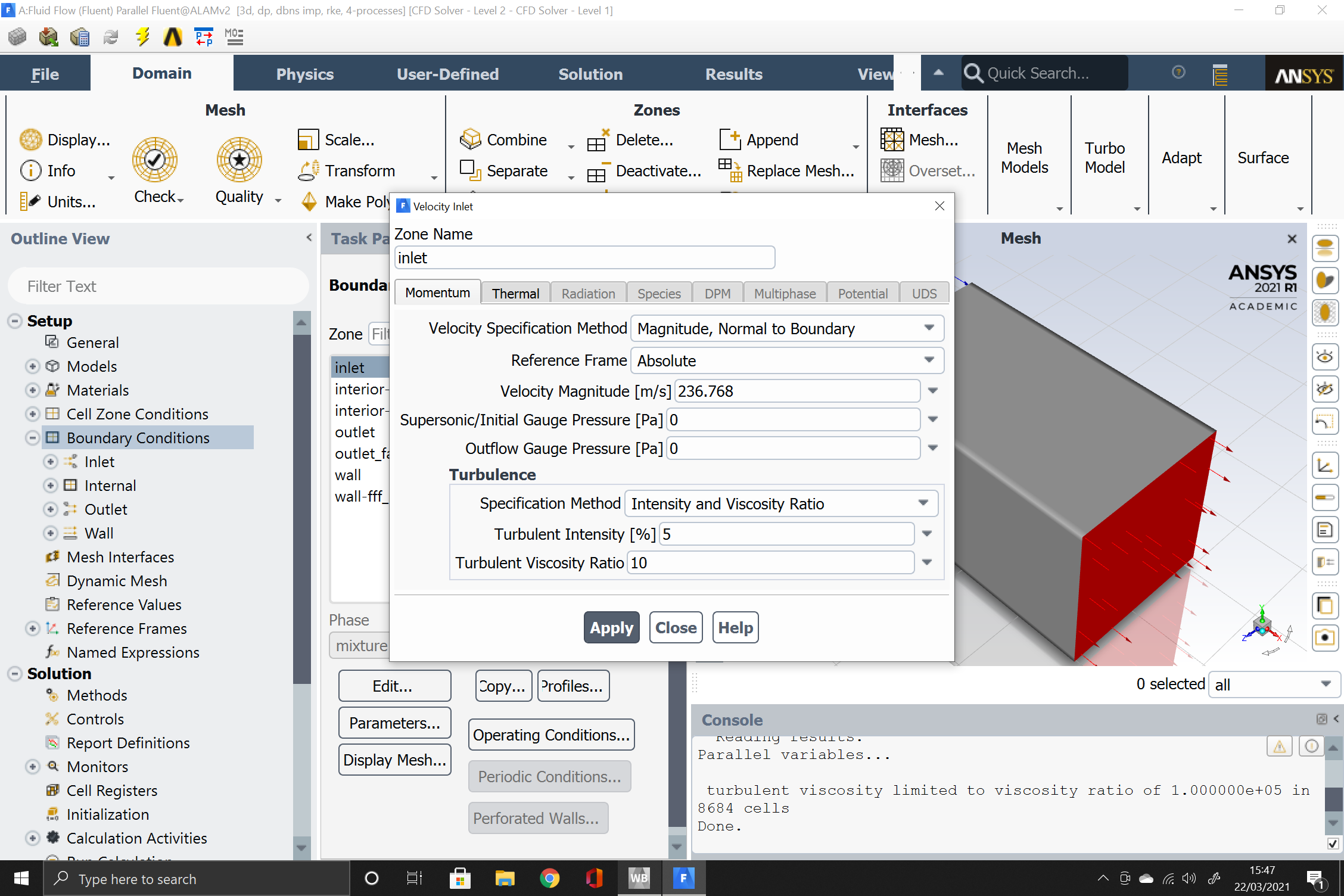This screenshot has width=1344, height=896.
Task: Click the Make Polyhedra icon
Action: click(x=309, y=201)
